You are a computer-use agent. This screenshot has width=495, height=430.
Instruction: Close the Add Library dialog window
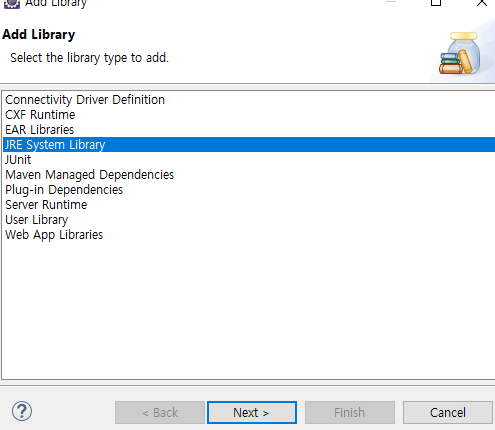[x=482, y=3]
